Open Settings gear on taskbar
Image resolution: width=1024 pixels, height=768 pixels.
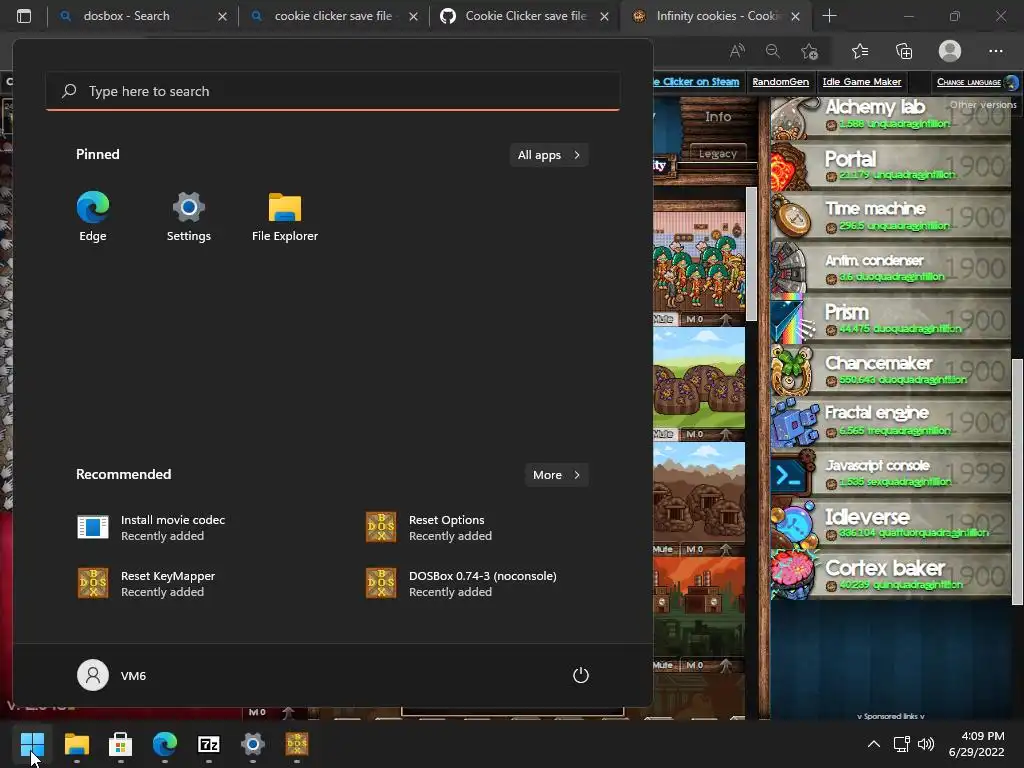pos(253,744)
